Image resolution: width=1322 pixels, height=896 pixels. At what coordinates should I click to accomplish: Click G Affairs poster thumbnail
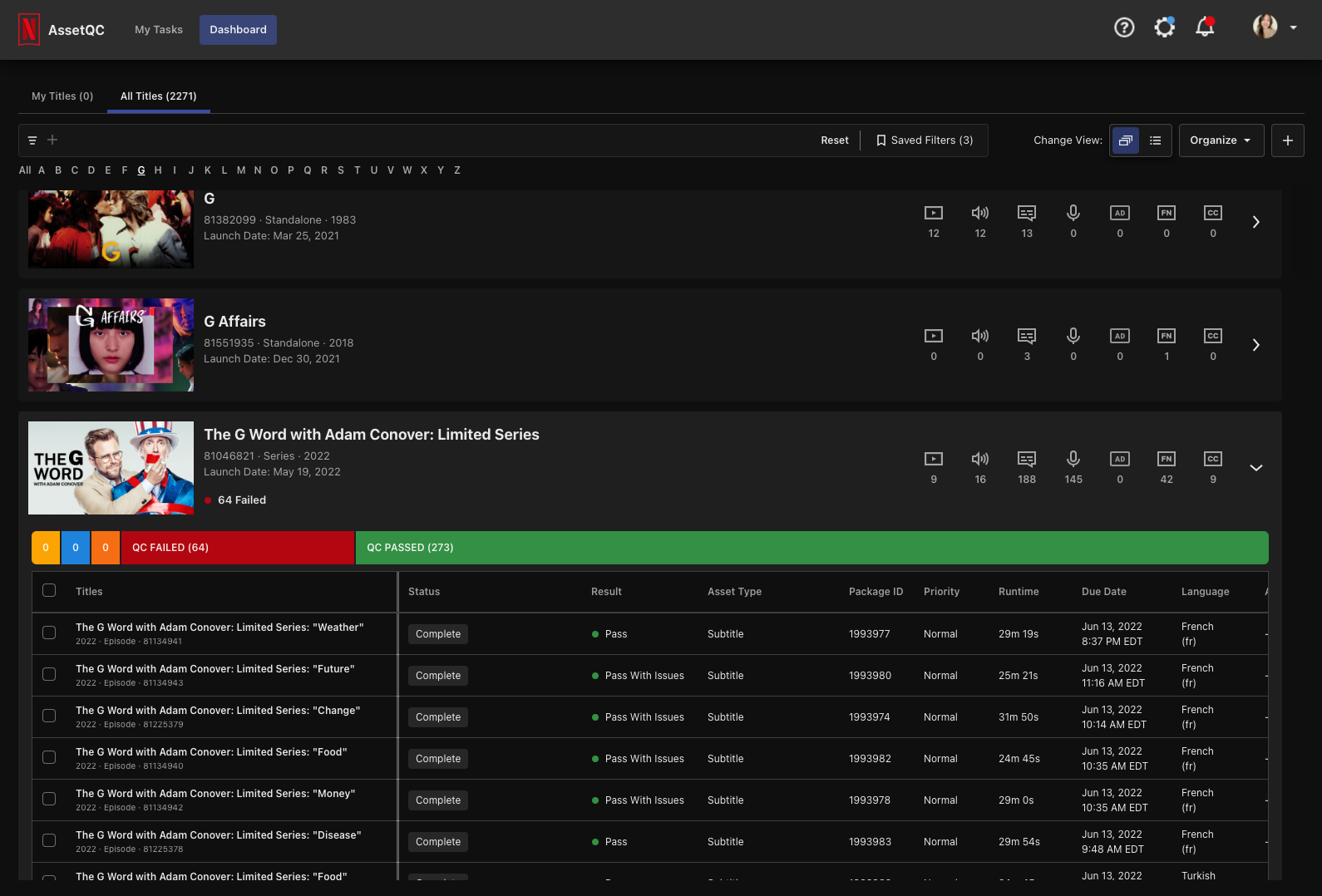tap(111, 345)
